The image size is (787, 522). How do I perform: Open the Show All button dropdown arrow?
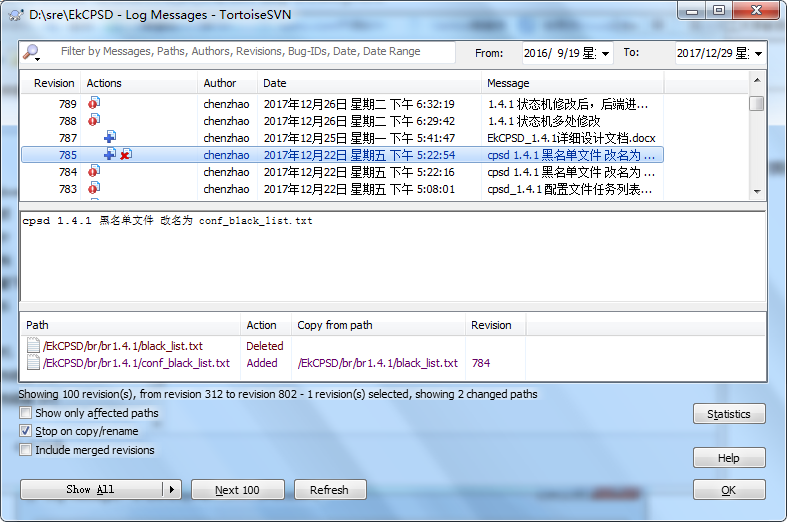point(172,489)
